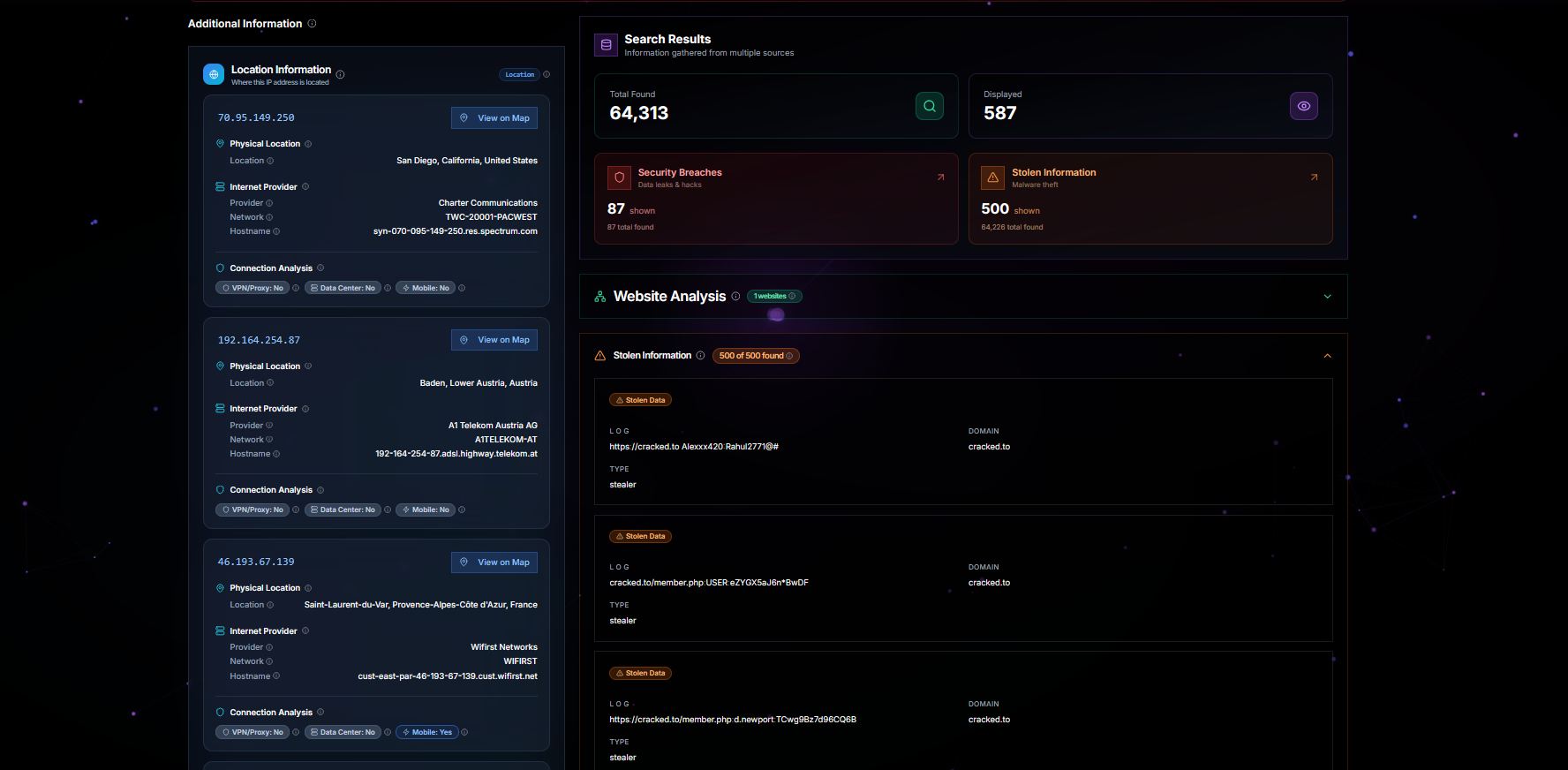Click Stolen Data tag on d.newport entry

point(640,673)
